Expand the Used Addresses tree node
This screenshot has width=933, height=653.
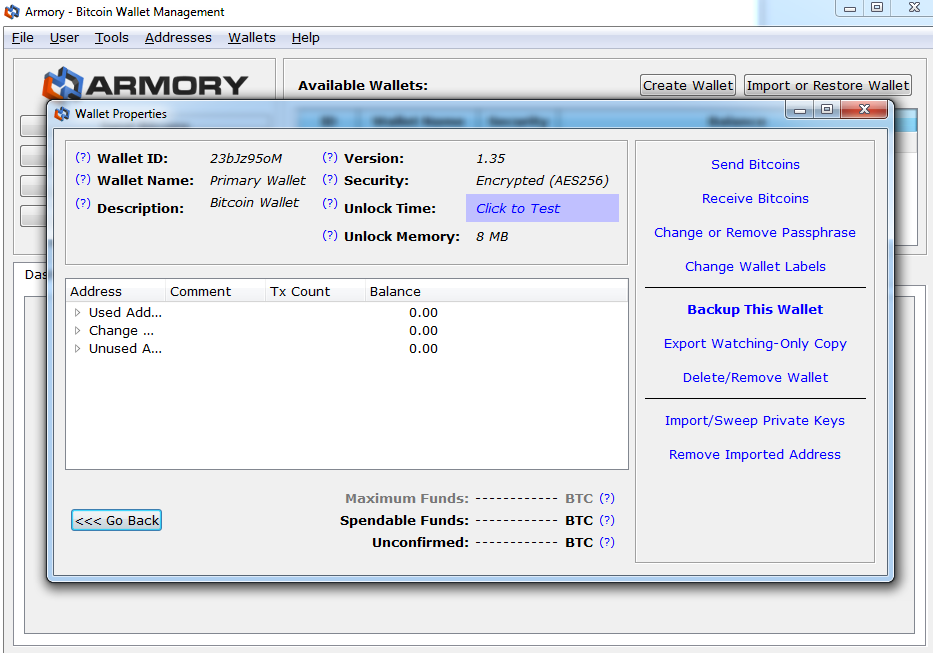point(77,313)
